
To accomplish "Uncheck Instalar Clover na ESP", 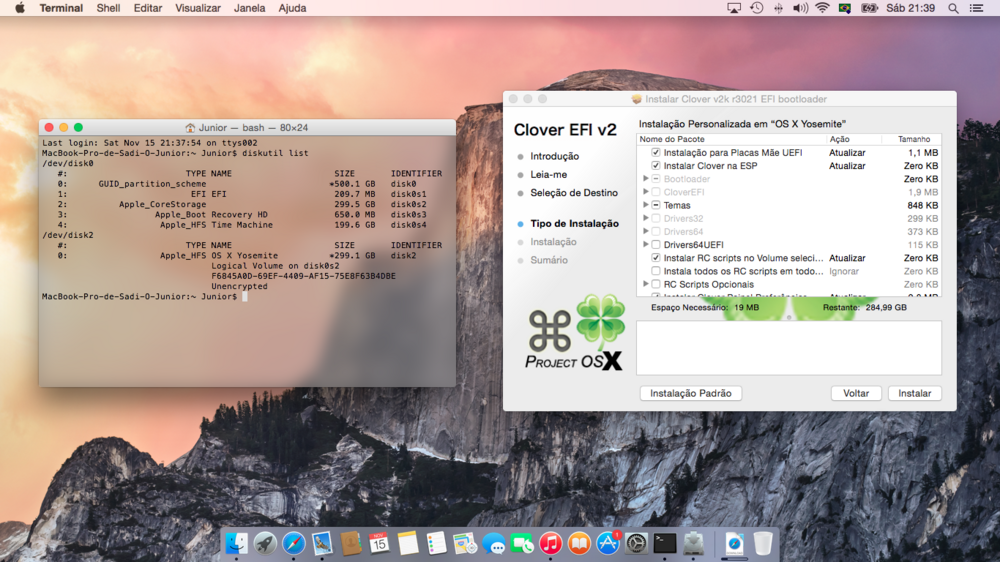I will pyautogui.click(x=656, y=166).
